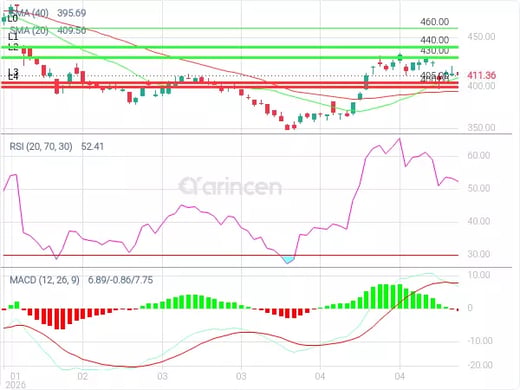Click the 01 2026 date label
The image size is (520, 390).
[x=15, y=381]
